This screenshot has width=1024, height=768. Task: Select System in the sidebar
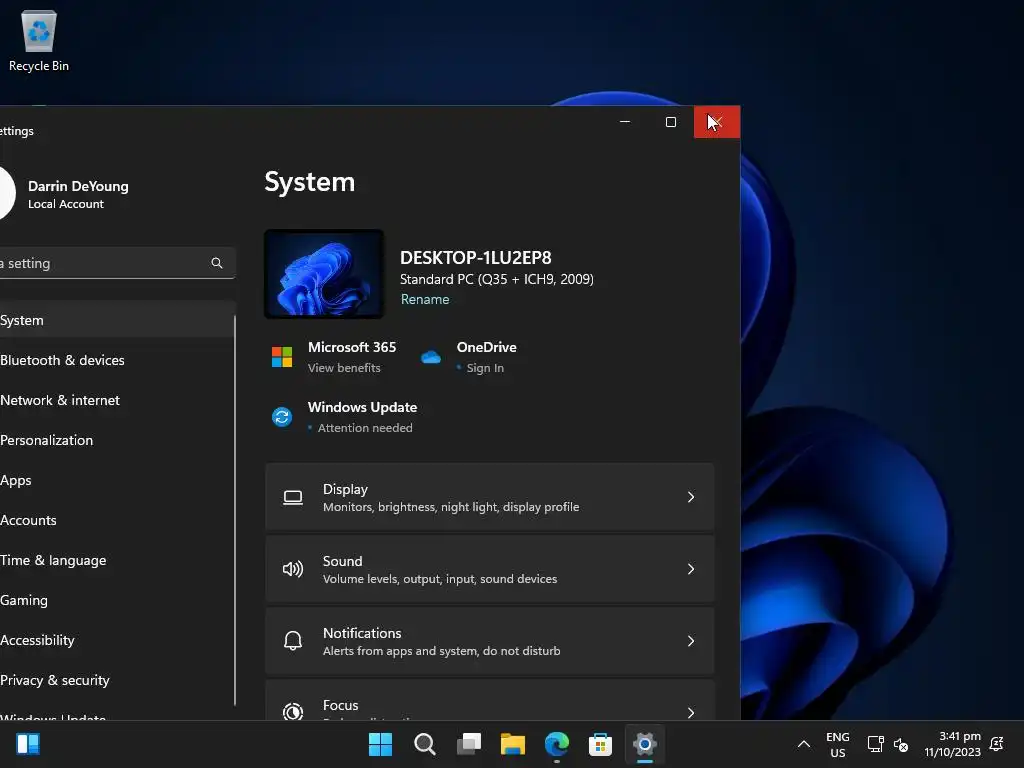(116, 320)
